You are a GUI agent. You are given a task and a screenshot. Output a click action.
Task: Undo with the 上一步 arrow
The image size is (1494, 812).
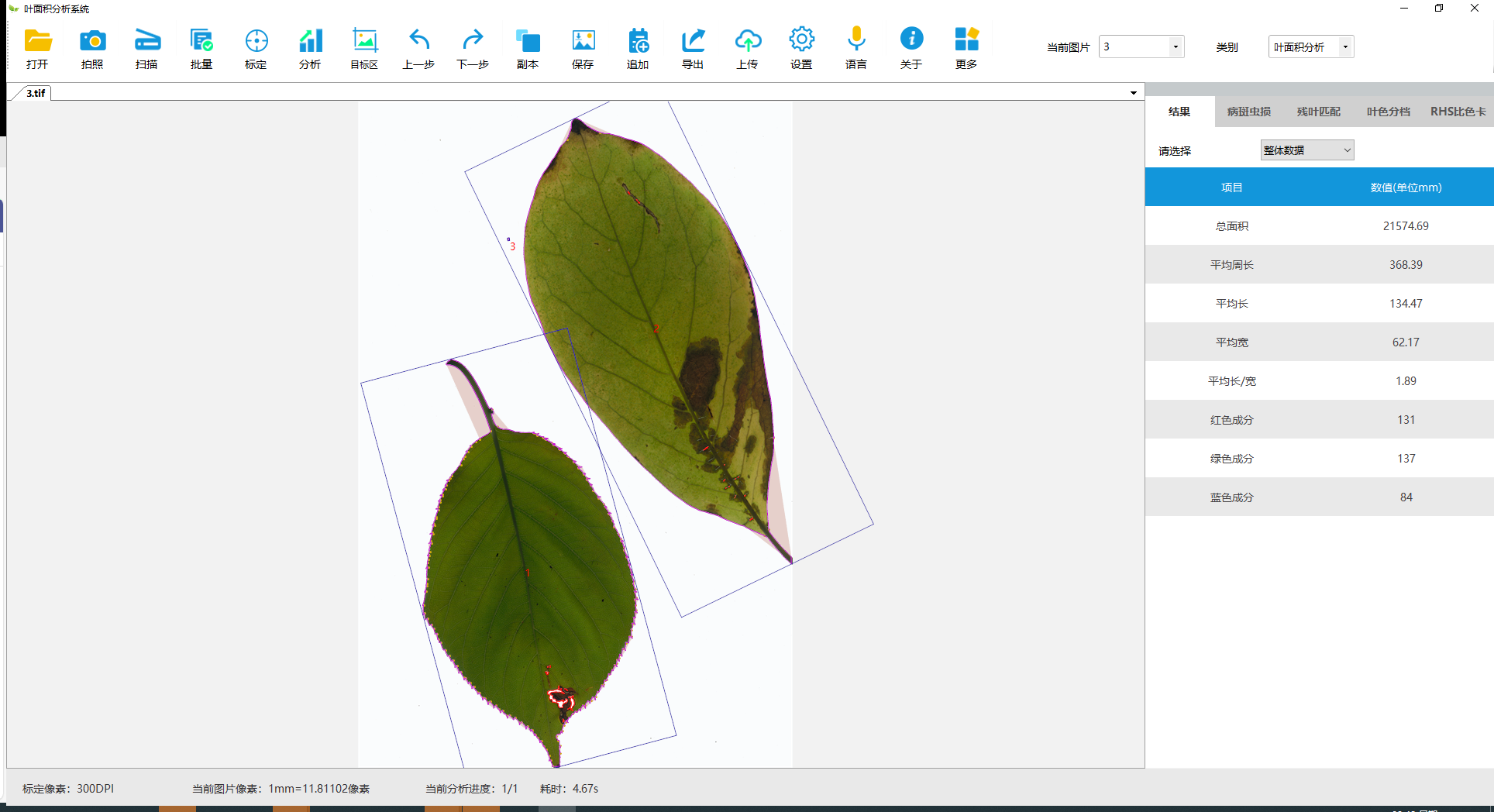(418, 41)
